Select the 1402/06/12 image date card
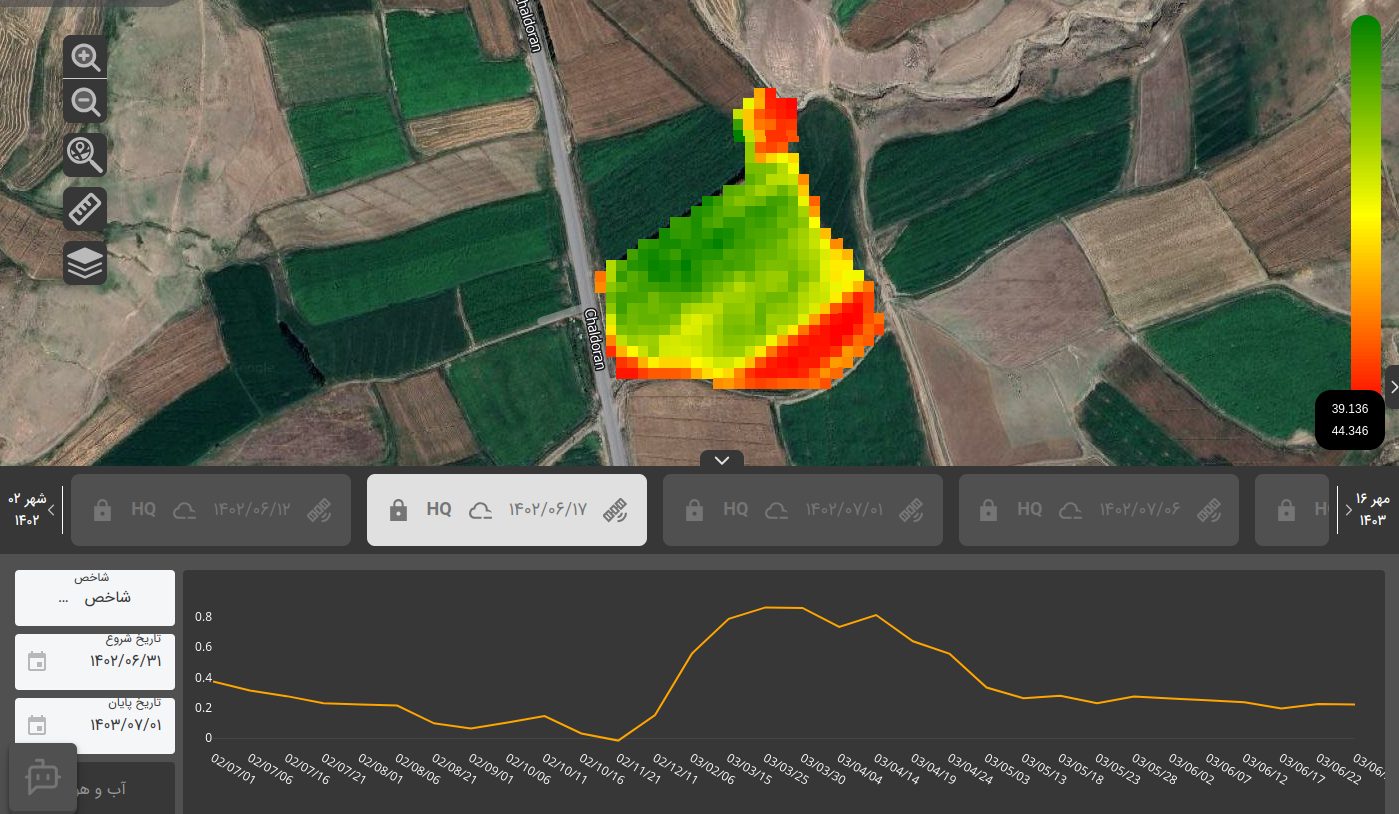Image resolution: width=1399 pixels, height=814 pixels. pyautogui.click(x=211, y=510)
